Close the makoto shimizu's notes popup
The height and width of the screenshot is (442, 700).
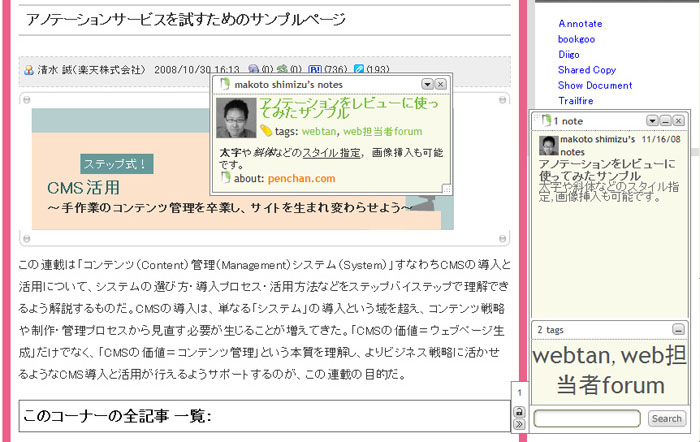(x=441, y=85)
